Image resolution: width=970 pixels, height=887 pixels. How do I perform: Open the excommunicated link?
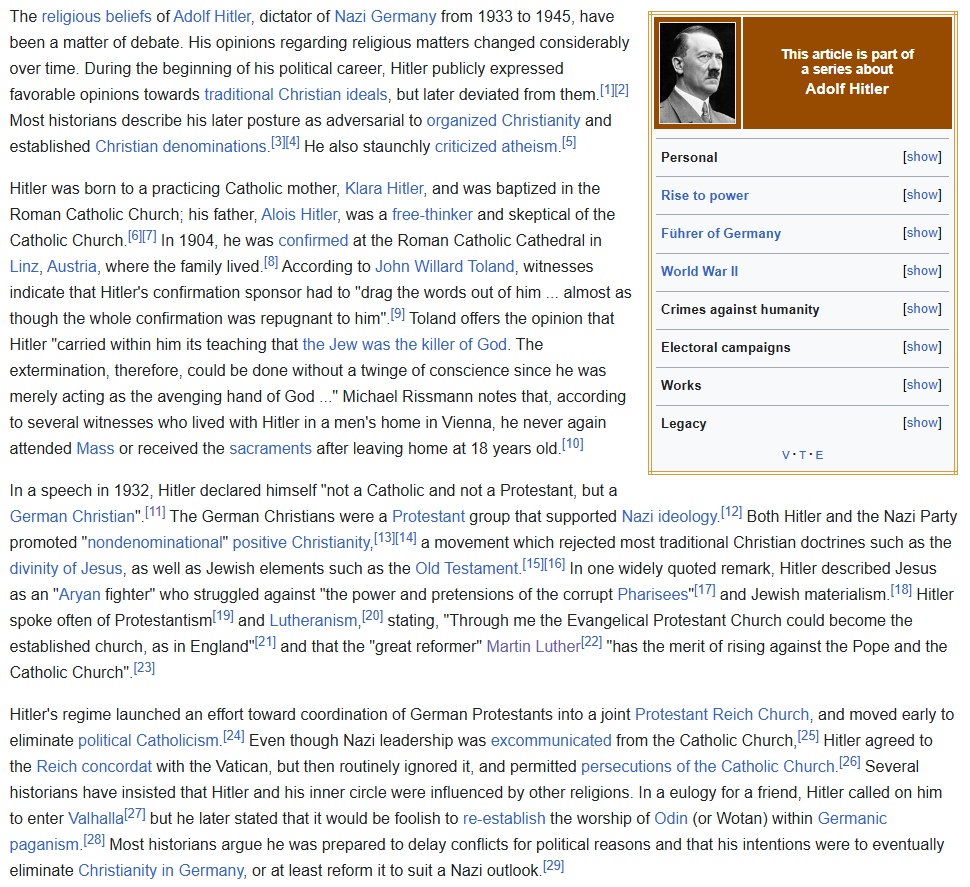(551, 740)
